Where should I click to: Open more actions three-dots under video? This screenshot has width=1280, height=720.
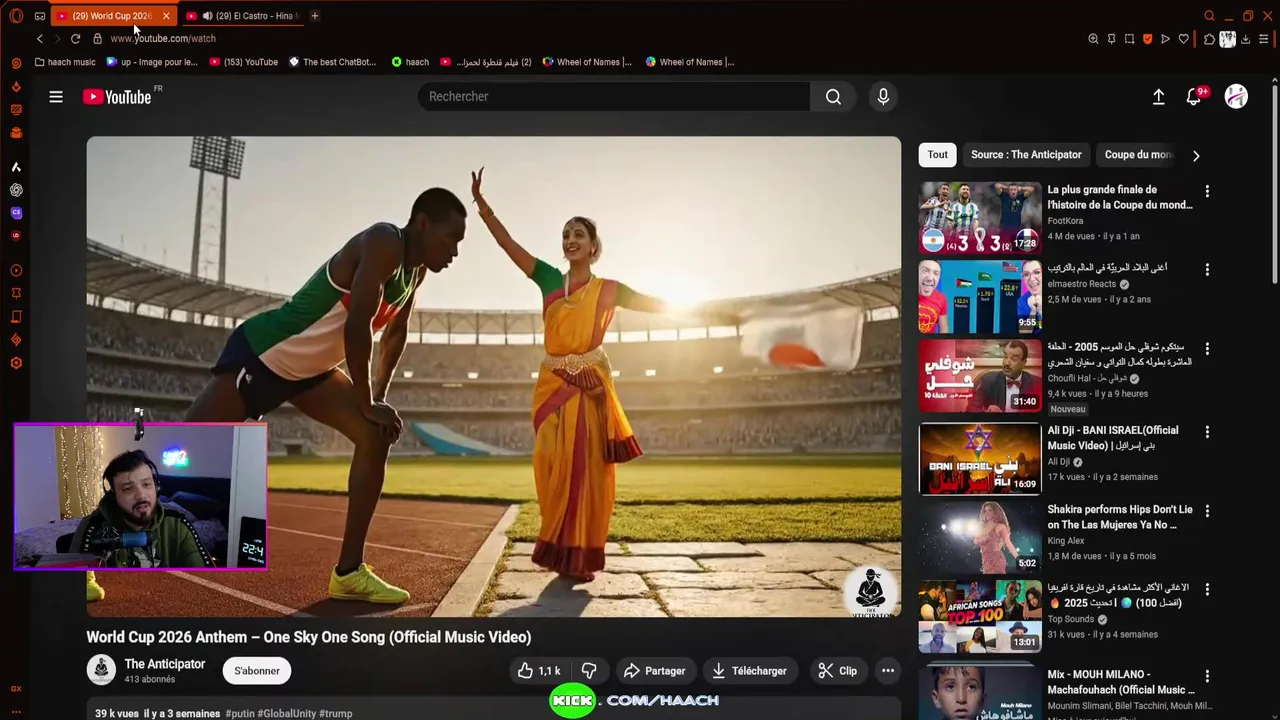[x=888, y=671]
